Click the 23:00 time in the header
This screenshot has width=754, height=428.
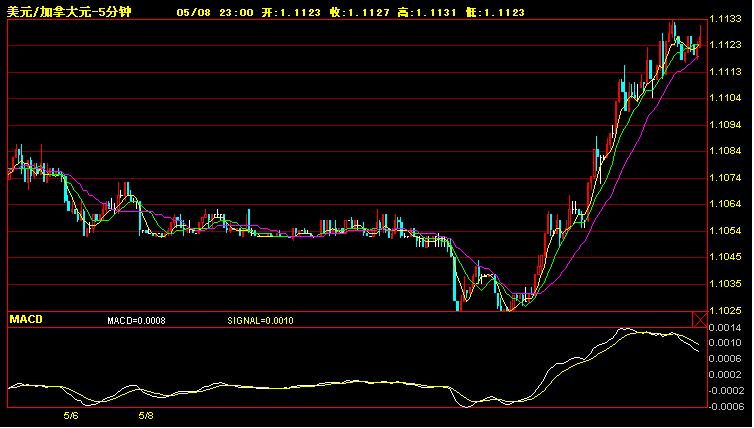coord(236,13)
